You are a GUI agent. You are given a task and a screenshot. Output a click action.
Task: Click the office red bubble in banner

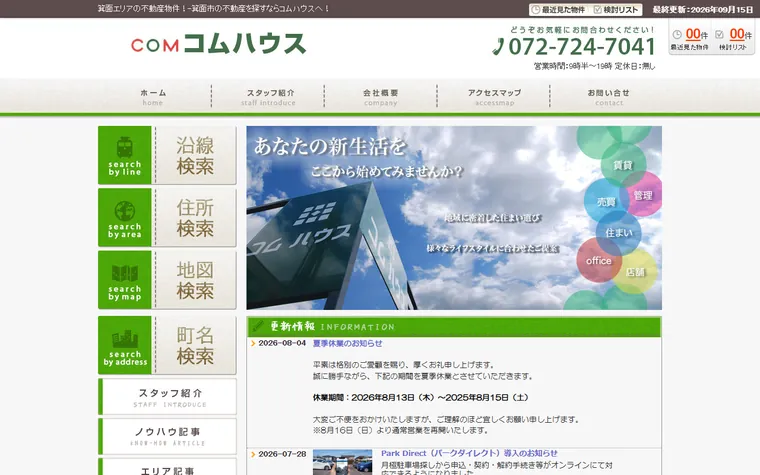tap(599, 261)
